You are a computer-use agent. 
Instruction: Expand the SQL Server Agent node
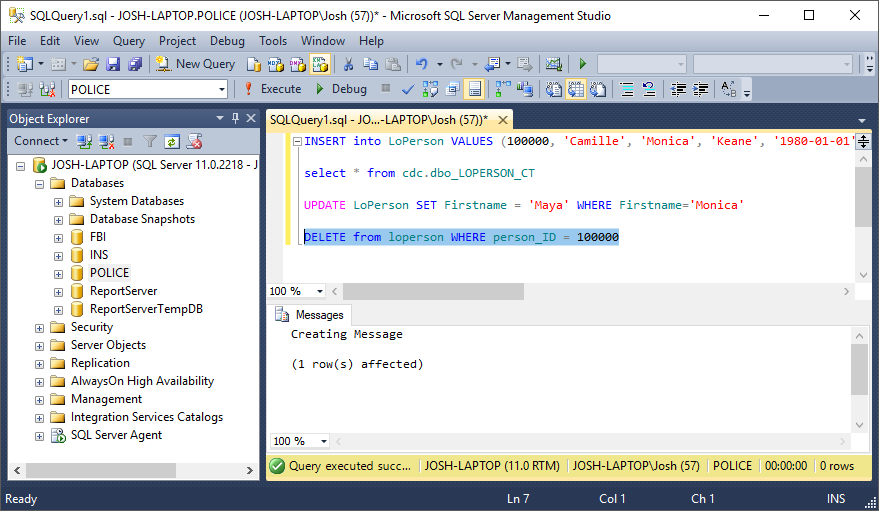(x=39, y=436)
